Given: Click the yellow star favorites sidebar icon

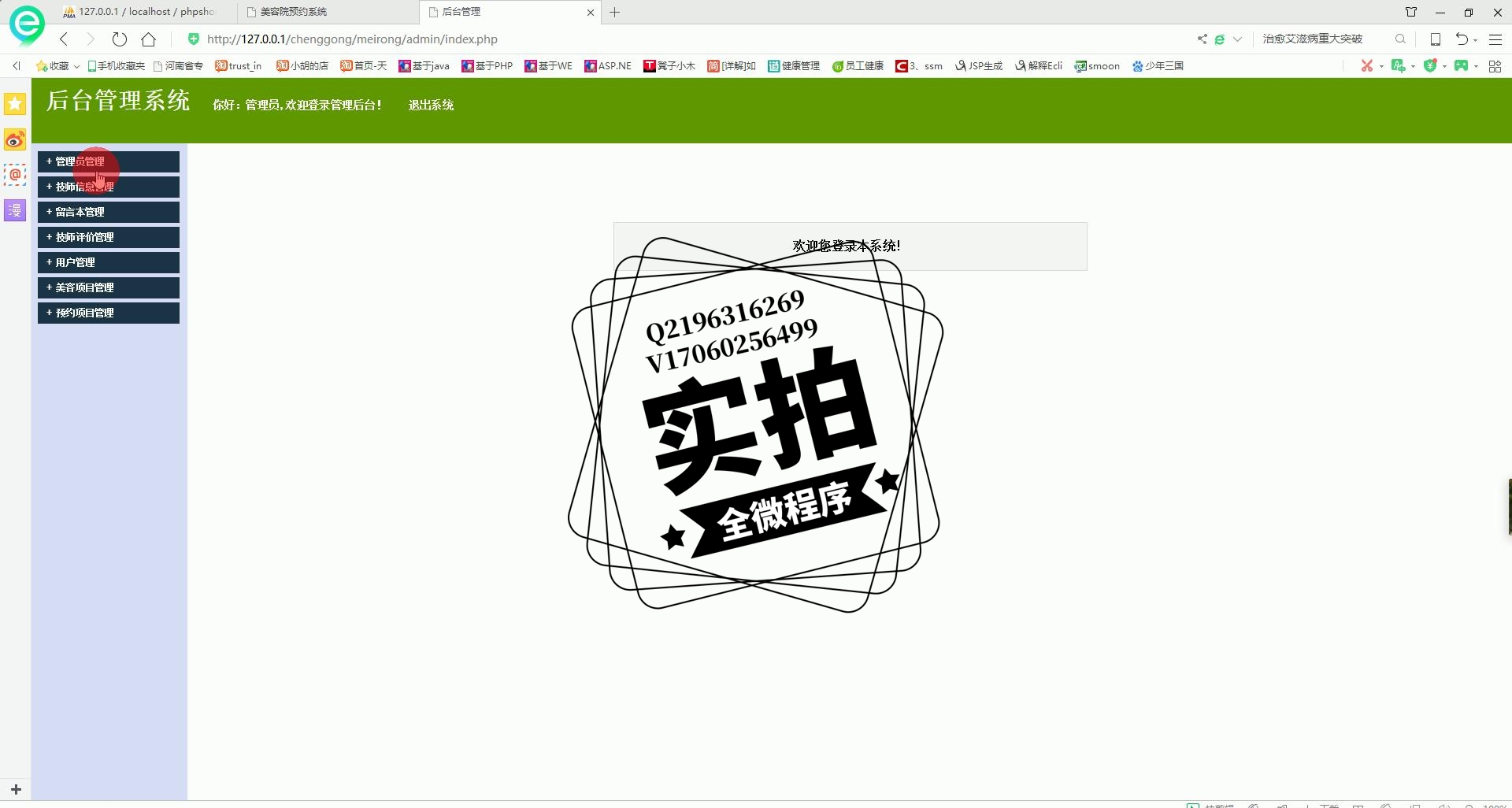Looking at the screenshot, I should pos(15,104).
